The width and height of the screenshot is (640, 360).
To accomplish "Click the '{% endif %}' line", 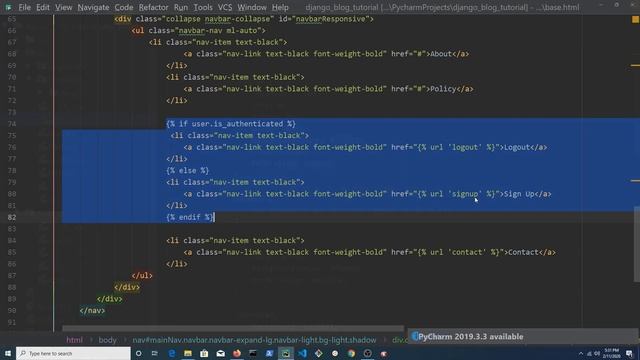I will [x=190, y=217].
